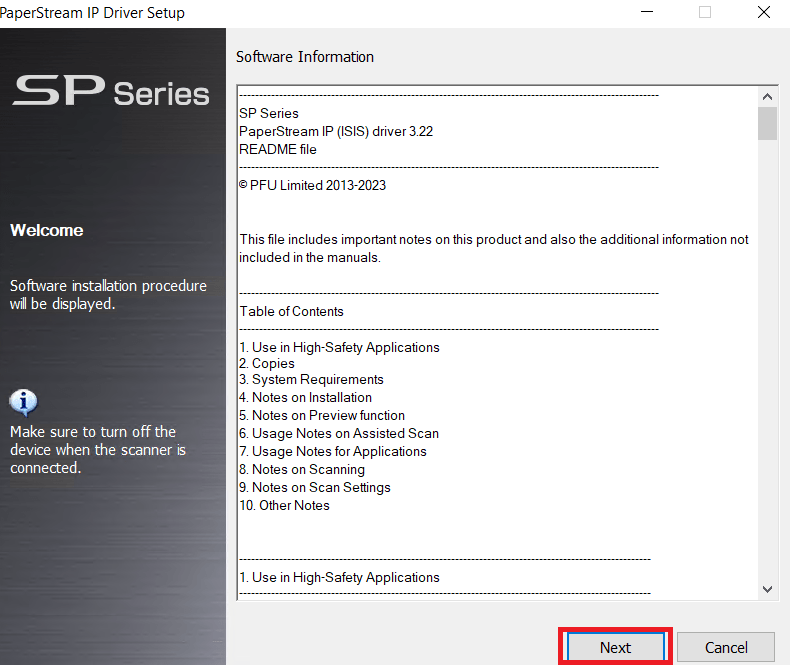Click '8. Notes on Scanning' line
Image resolution: width=790 pixels, height=665 pixels.
pyautogui.click(x=302, y=470)
